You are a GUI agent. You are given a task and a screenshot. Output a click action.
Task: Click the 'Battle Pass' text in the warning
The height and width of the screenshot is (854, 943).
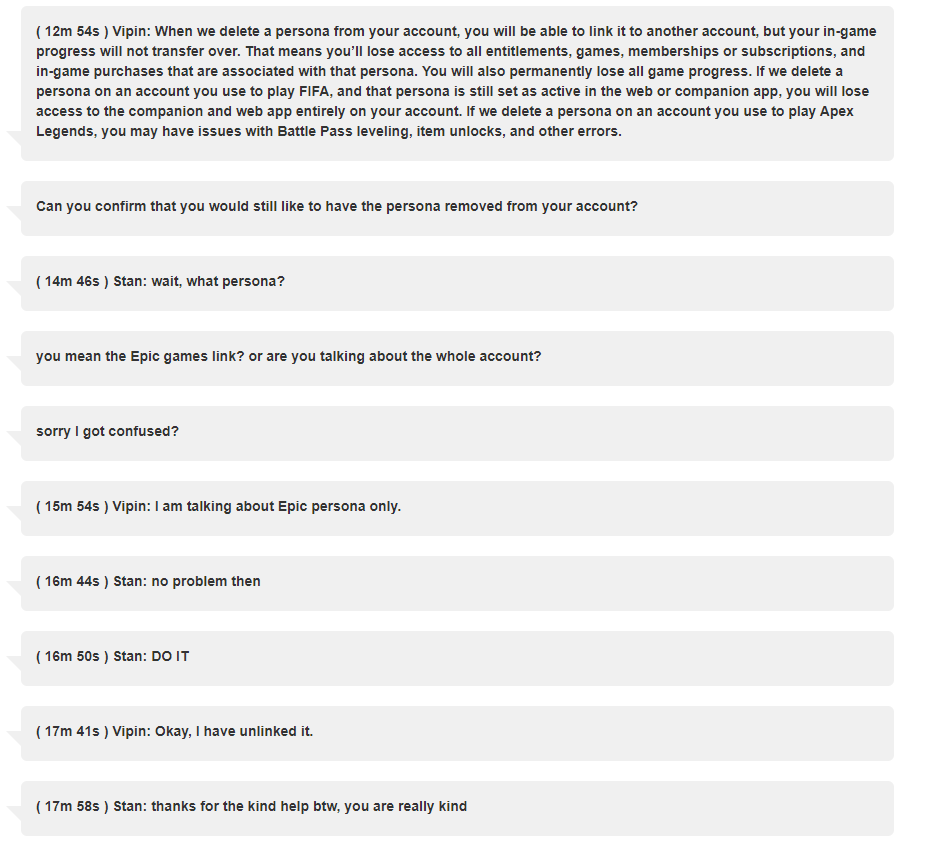coord(315,131)
